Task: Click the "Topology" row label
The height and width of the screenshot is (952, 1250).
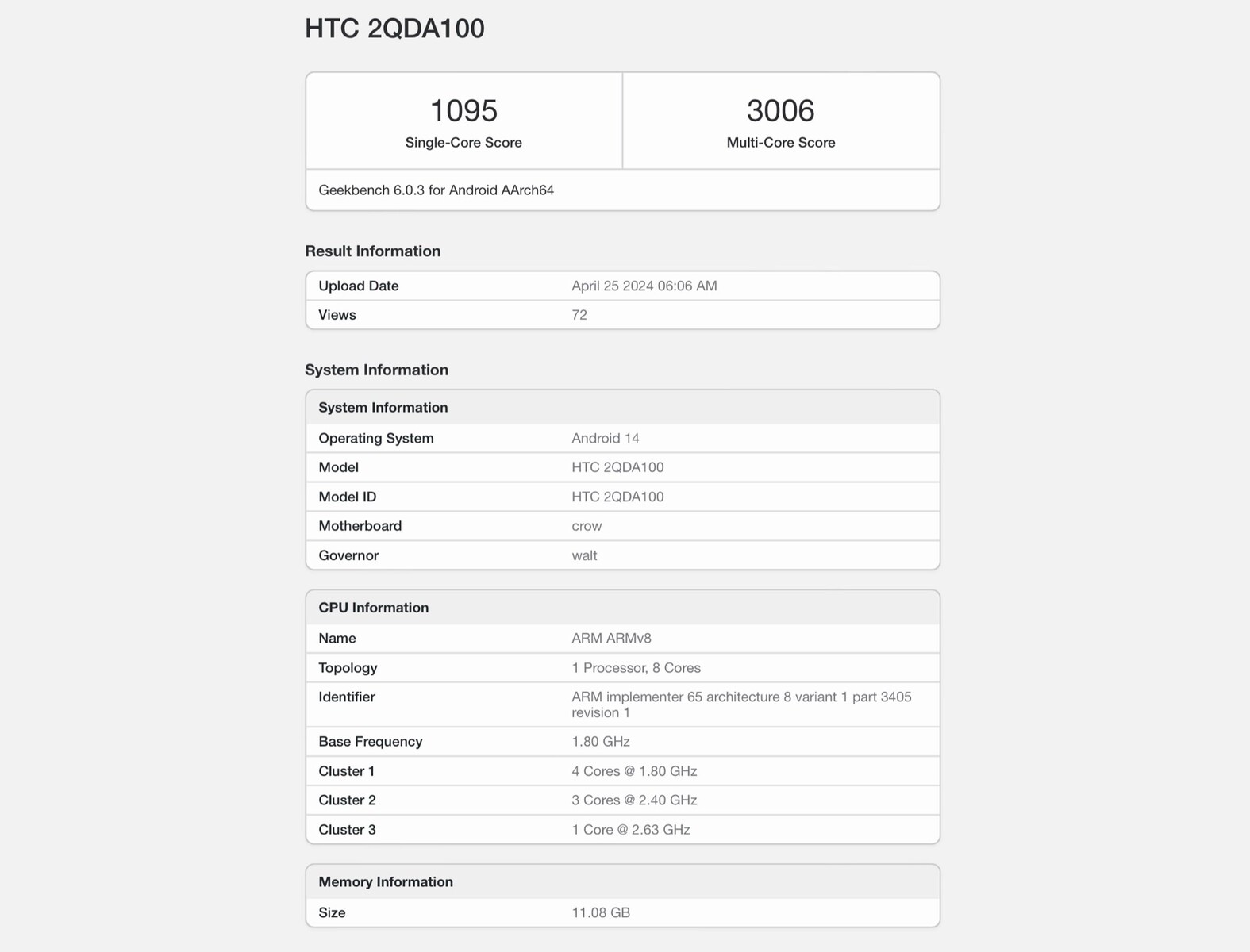Action: click(x=348, y=668)
